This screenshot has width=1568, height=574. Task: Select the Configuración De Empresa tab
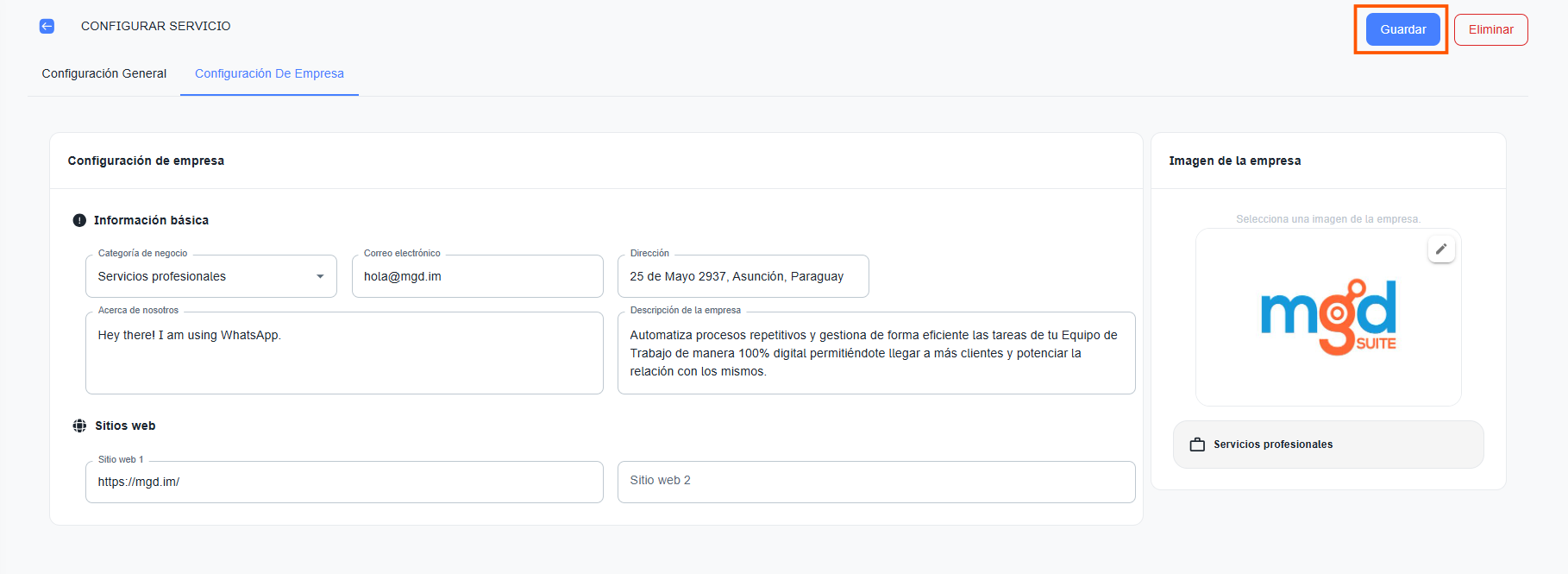(269, 73)
